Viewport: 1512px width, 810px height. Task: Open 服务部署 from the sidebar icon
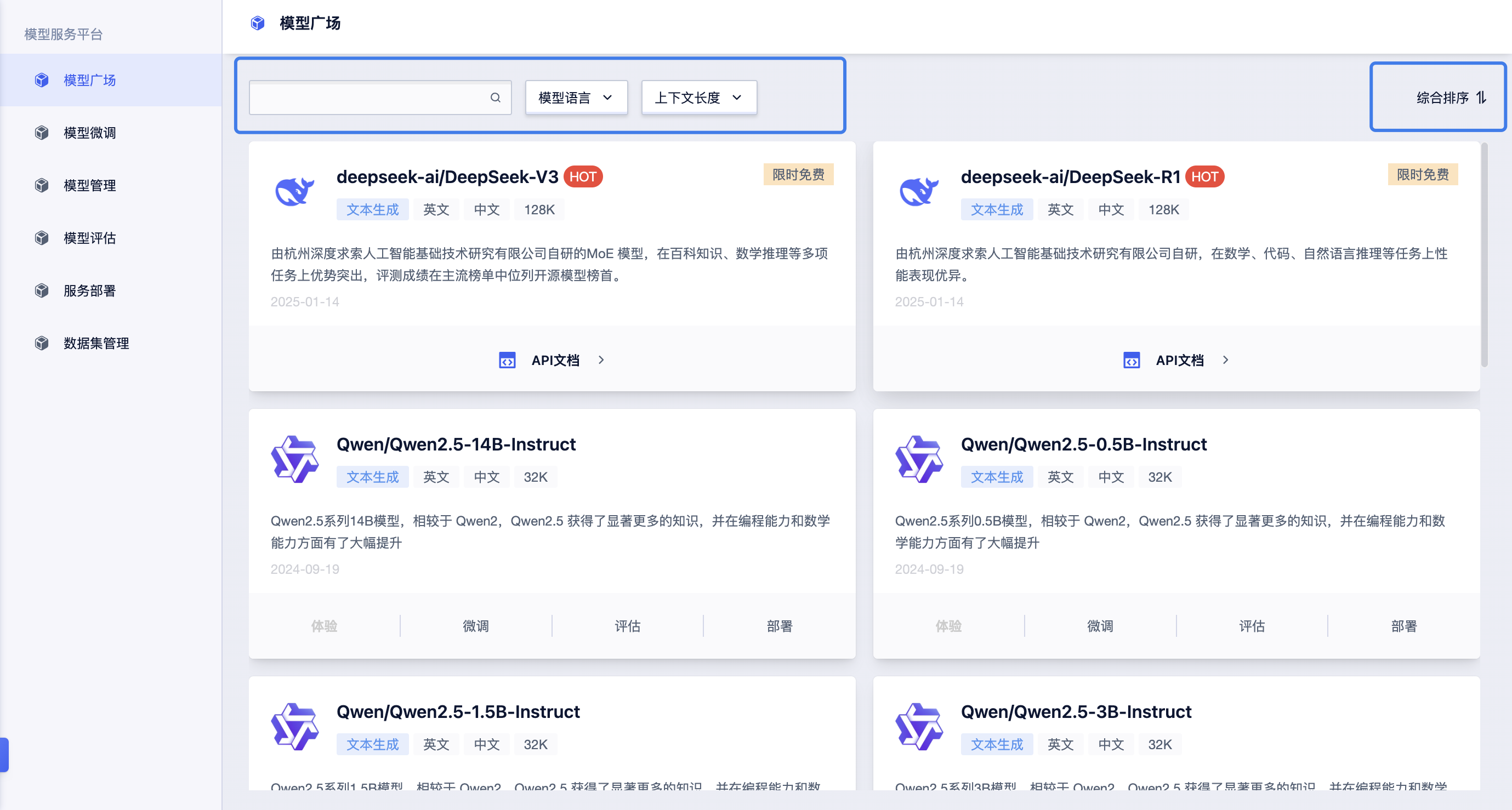pyautogui.click(x=42, y=290)
